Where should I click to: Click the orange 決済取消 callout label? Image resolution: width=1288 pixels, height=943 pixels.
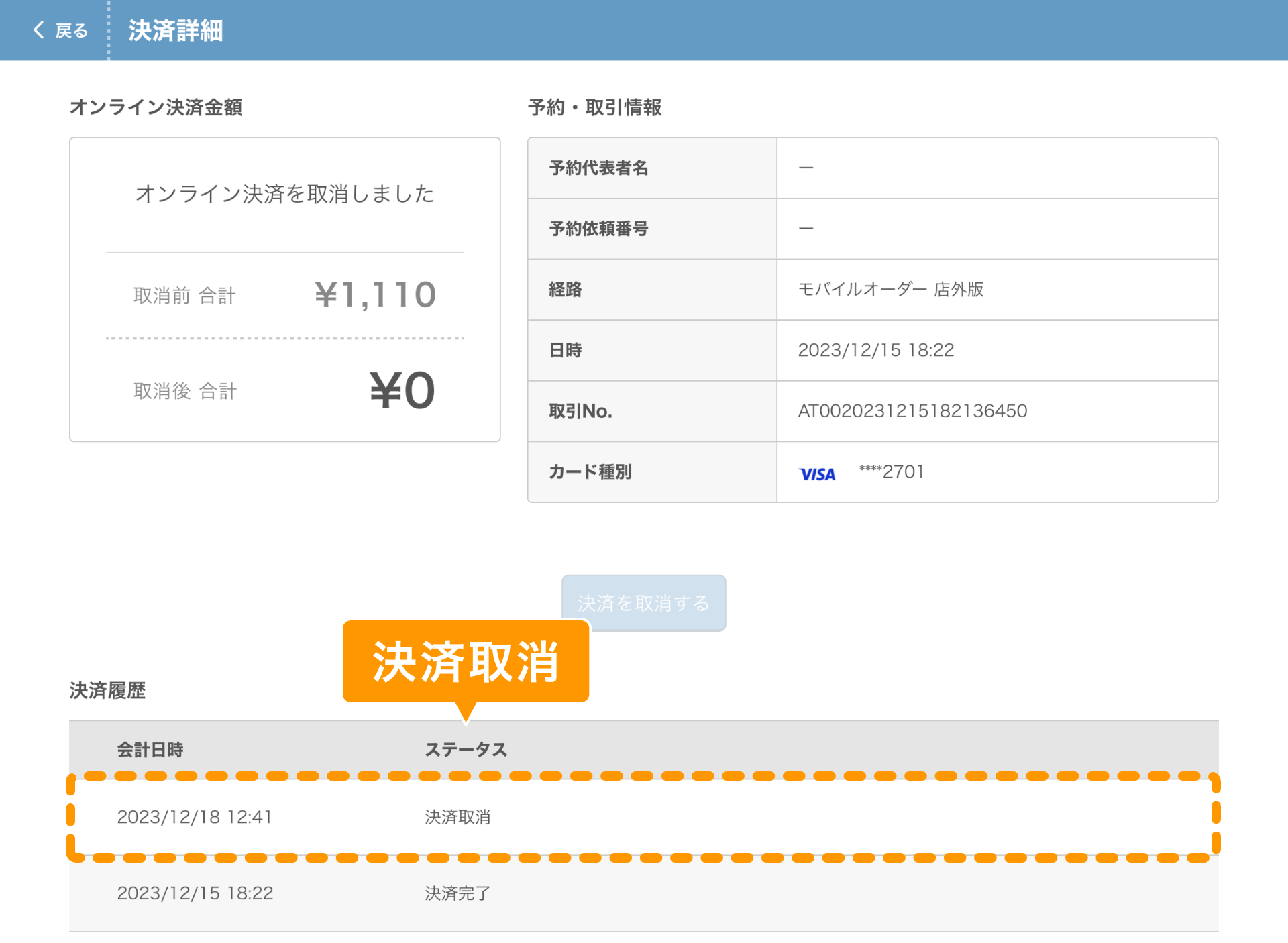tap(466, 661)
